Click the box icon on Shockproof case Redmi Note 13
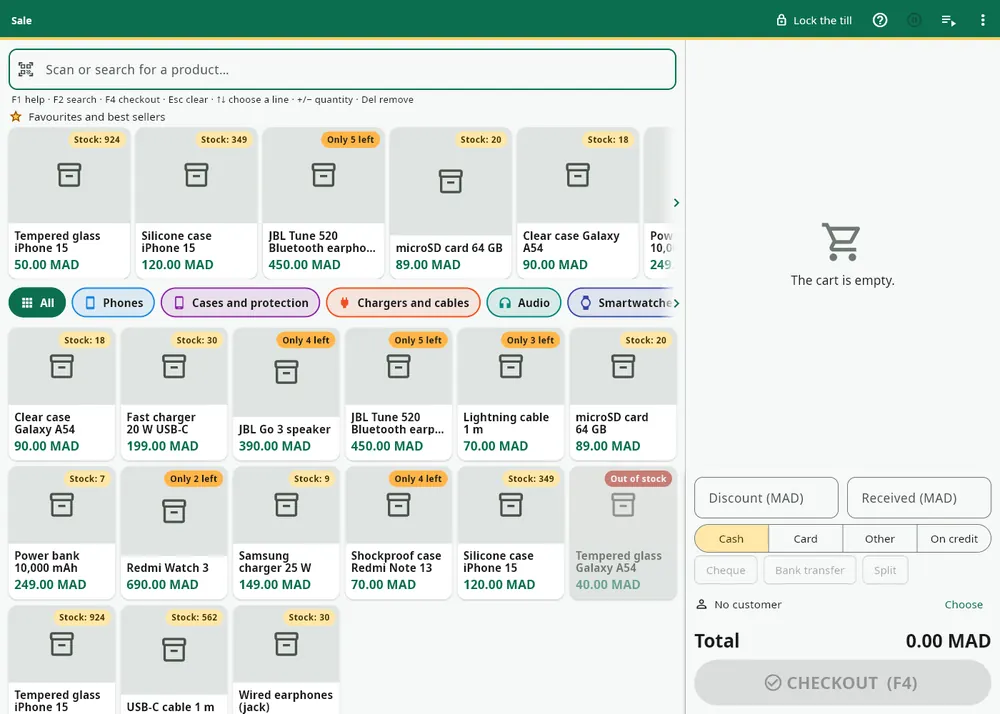This screenshot has width=1000, height=714. 399,505
